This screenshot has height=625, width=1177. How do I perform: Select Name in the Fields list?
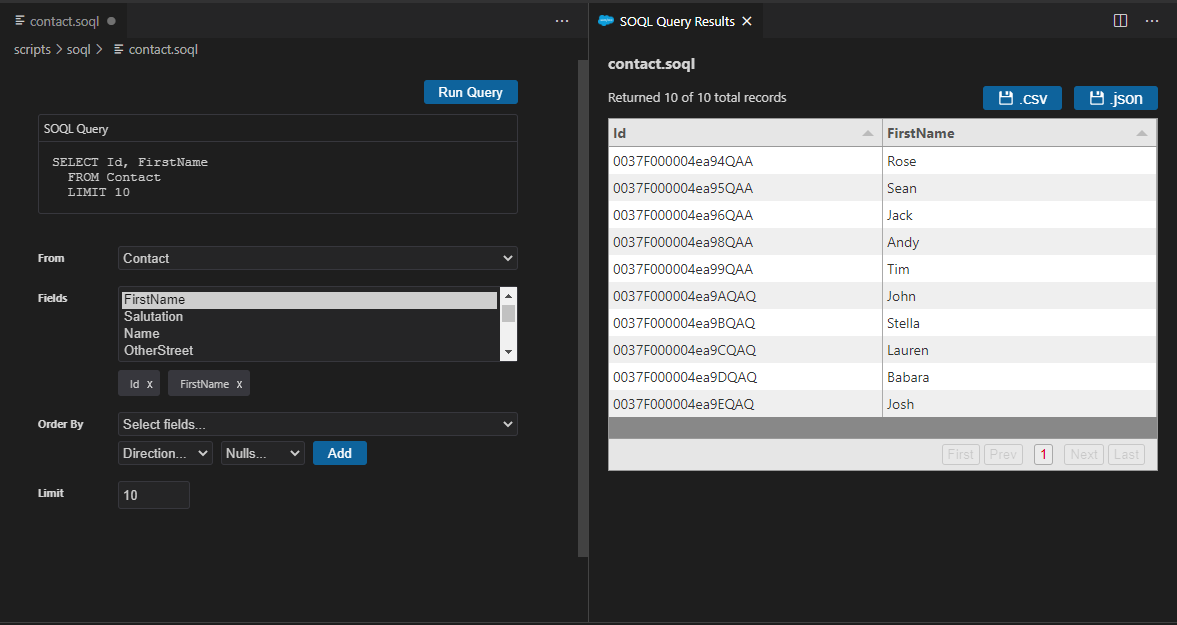point(309,334)
